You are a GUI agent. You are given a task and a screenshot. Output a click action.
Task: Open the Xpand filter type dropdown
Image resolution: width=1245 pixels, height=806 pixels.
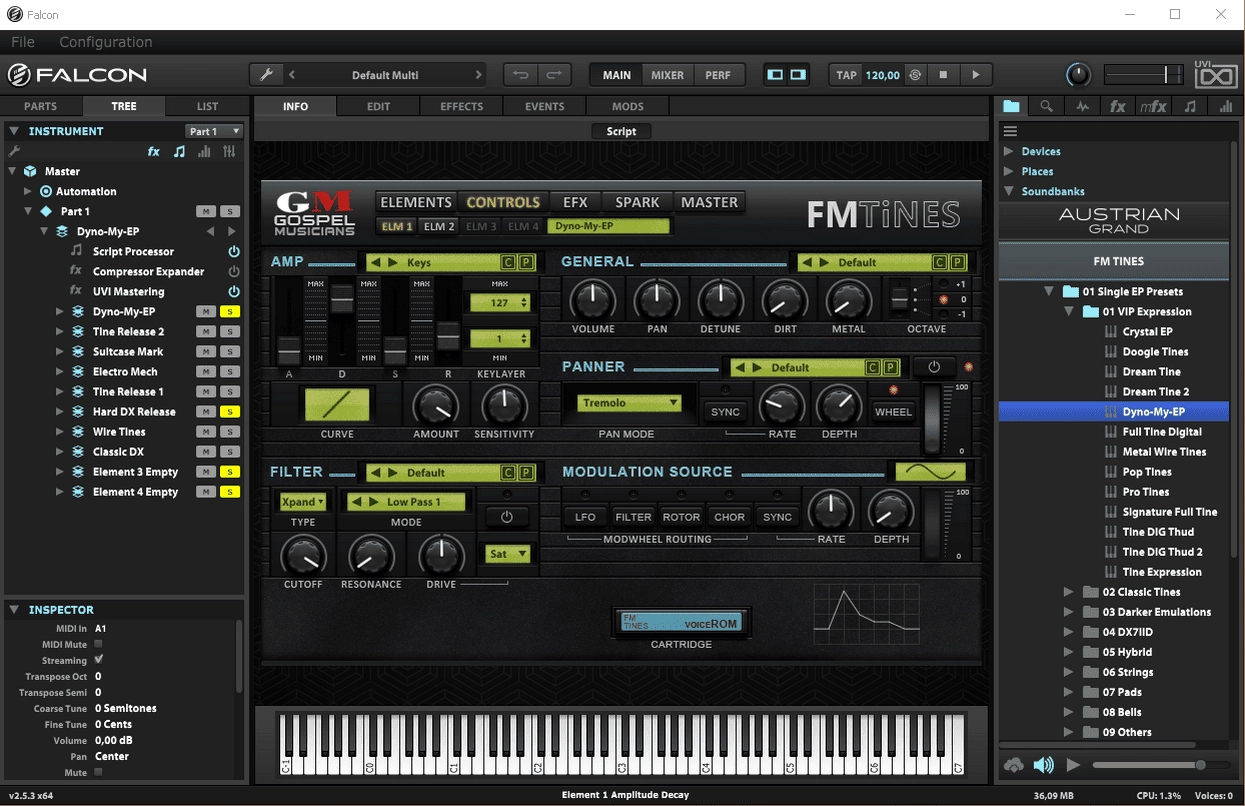302,502
